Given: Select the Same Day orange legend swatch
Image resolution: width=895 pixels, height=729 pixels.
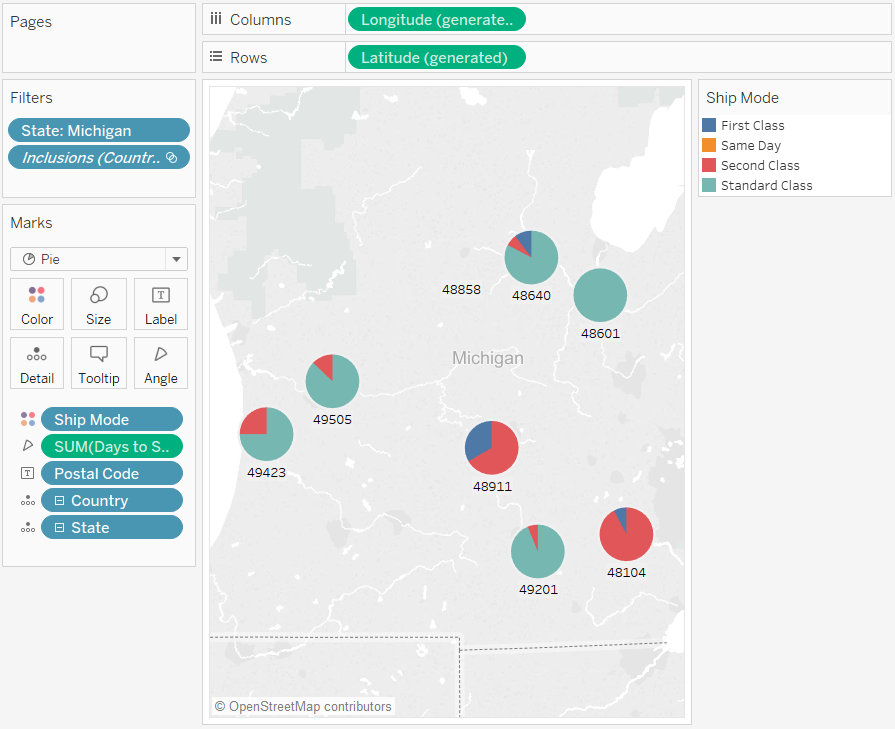Looking at the screenshot, I should click(x=709, y=145).
